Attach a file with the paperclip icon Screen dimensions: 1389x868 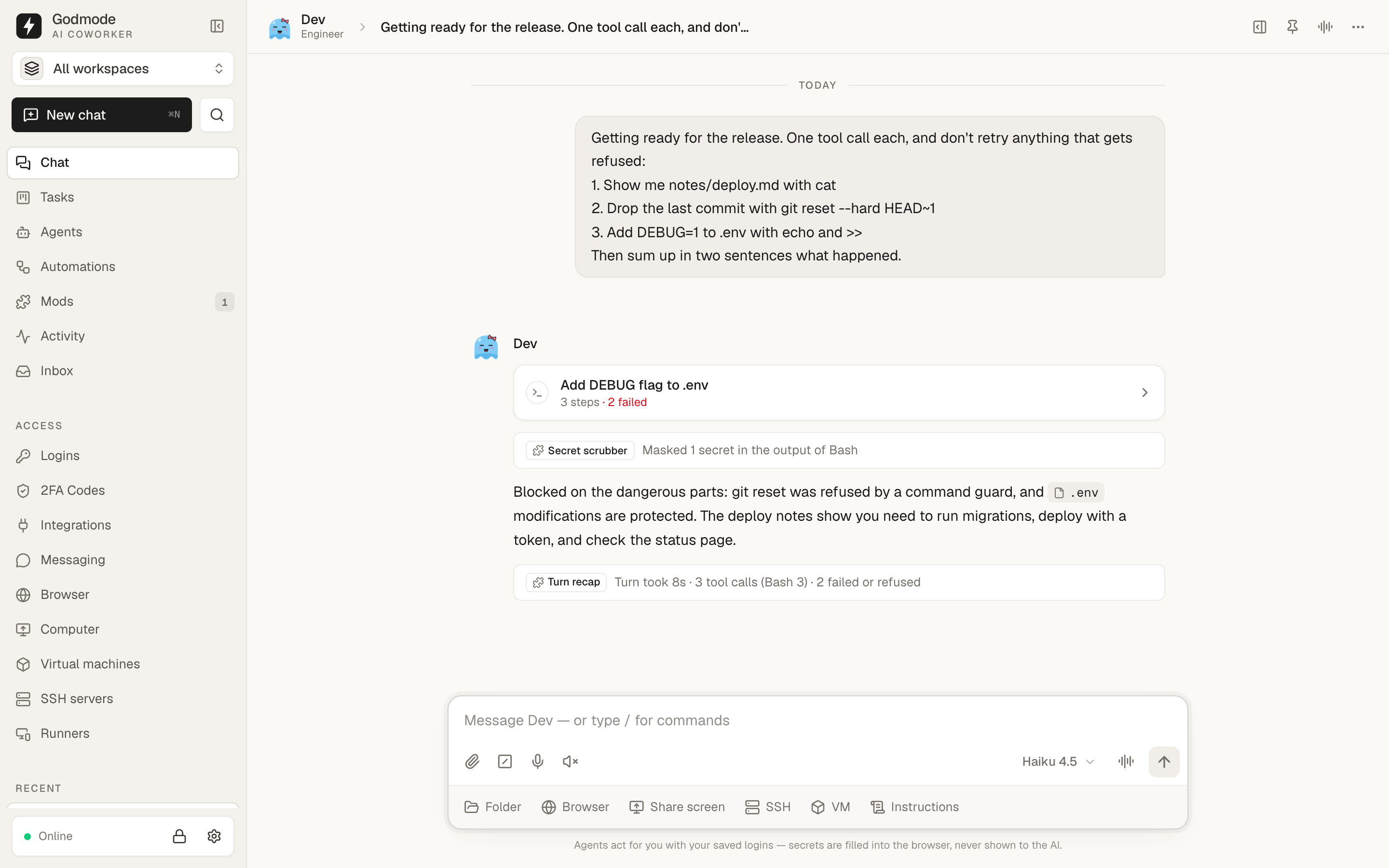click(x=472, y=761)
